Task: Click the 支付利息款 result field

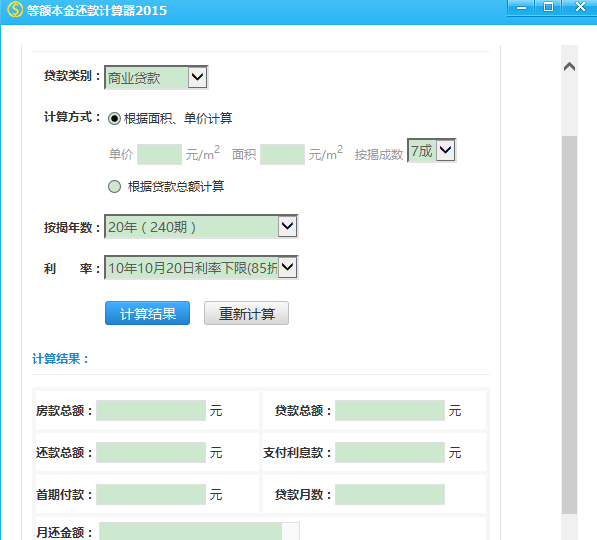Action: point(390,452)
